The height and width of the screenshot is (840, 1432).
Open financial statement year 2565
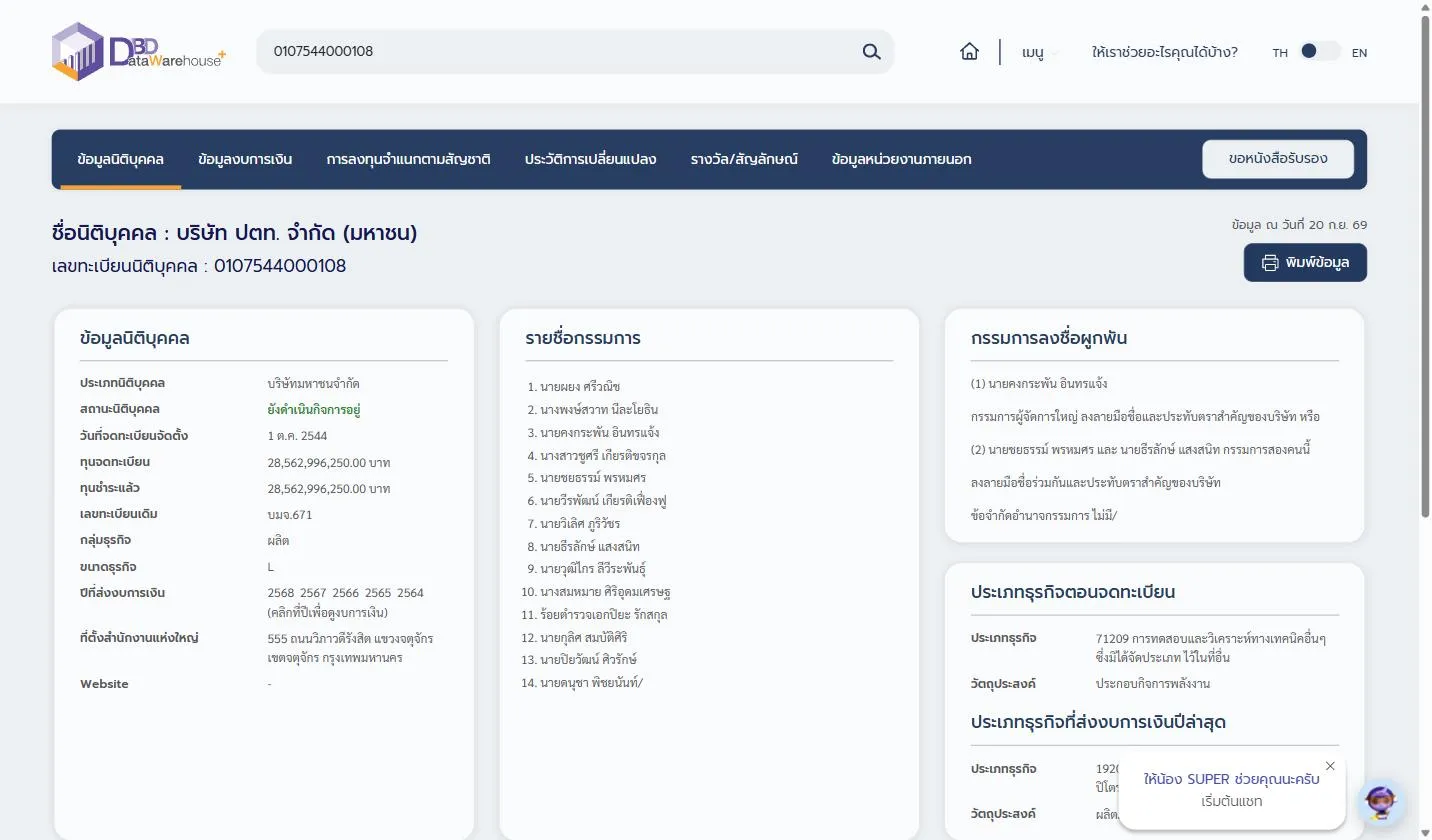tap(378, 593)
